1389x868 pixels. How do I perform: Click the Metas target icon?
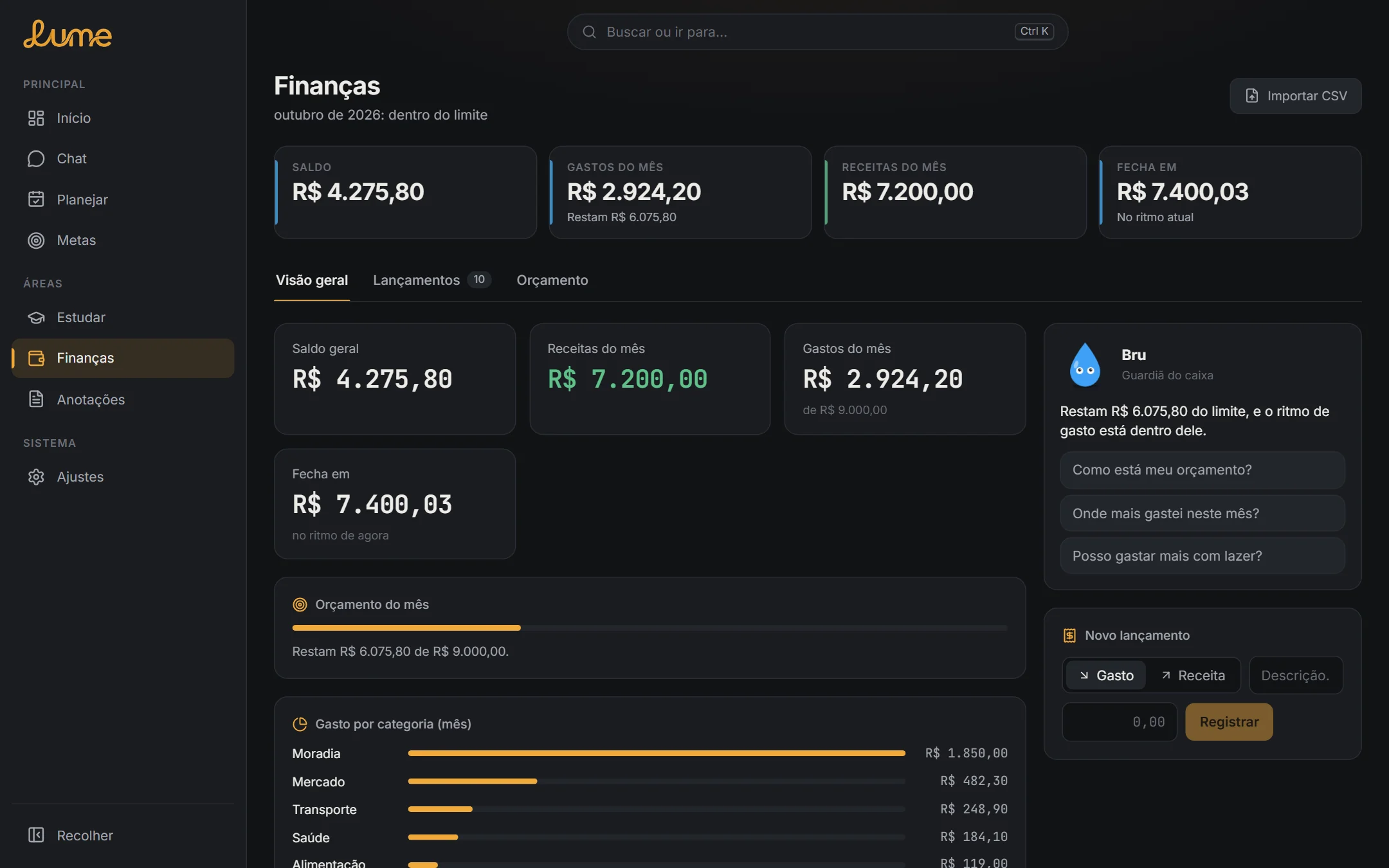(x=36, y=240)
